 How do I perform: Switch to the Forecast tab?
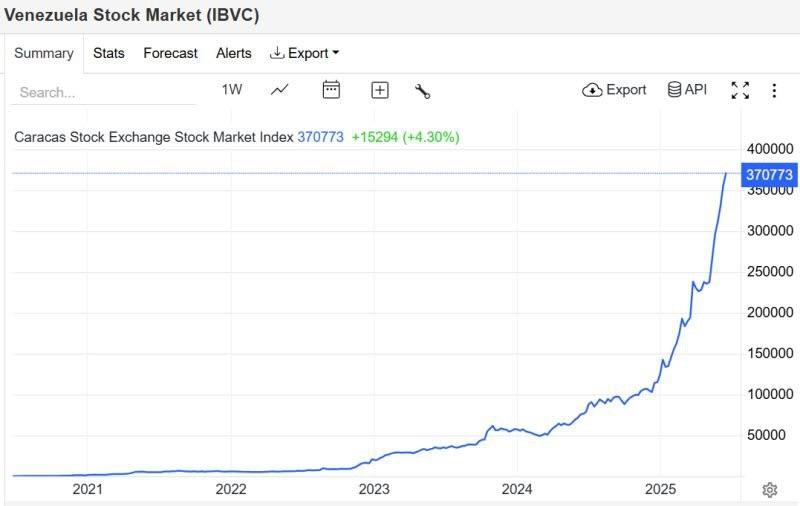click(170, 53)
